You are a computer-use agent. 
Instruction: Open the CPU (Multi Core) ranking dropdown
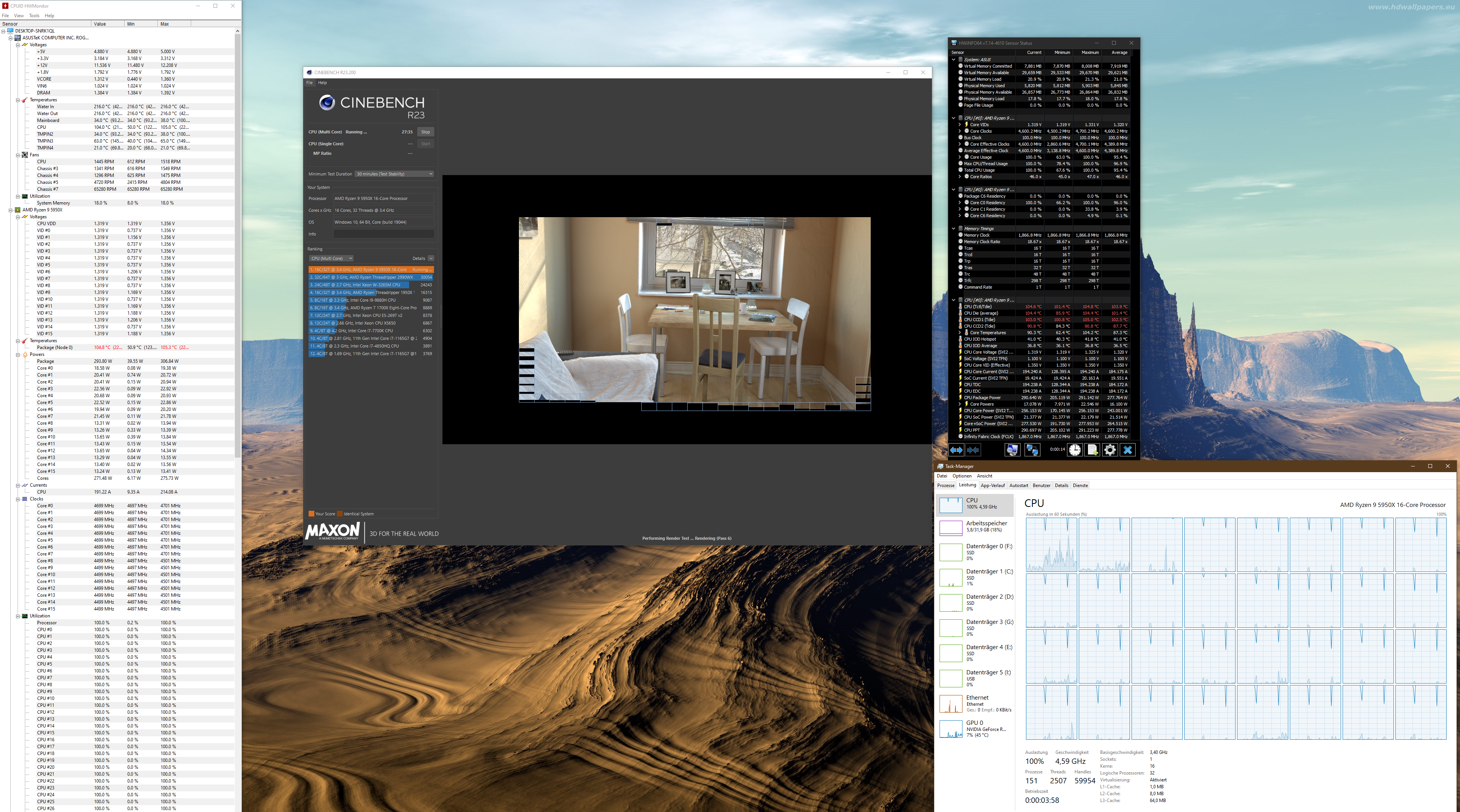pos(331,258)
